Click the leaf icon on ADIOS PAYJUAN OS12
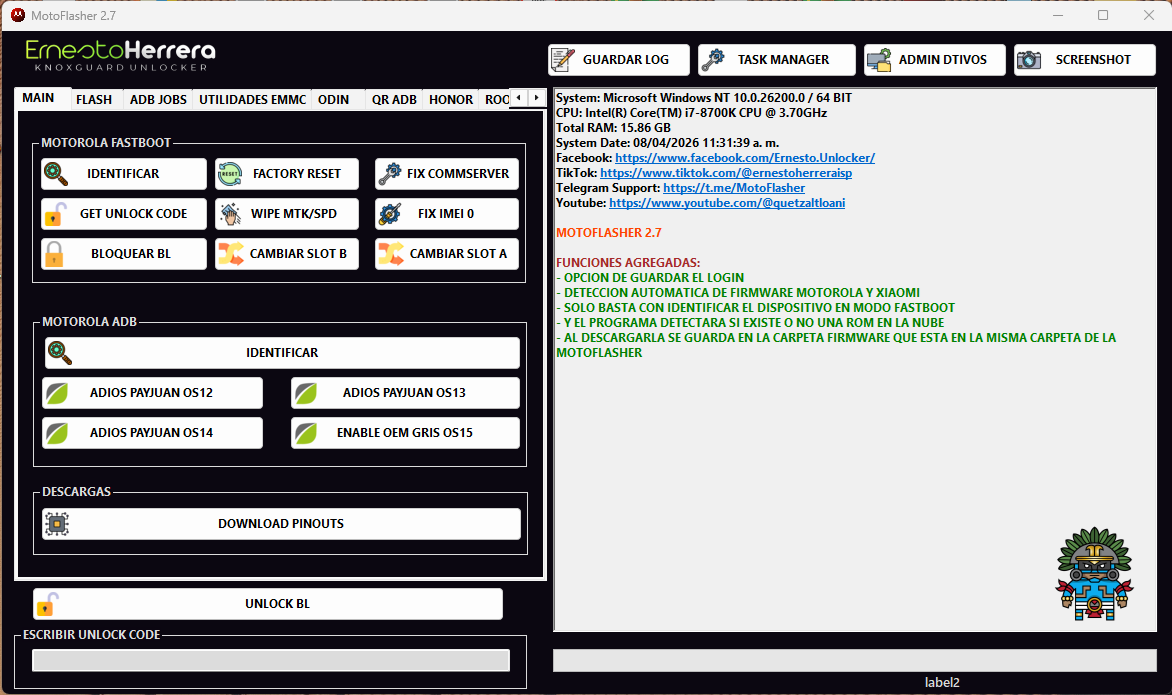This screenshot has width=1172, height=695. click(x=57, y=393)
